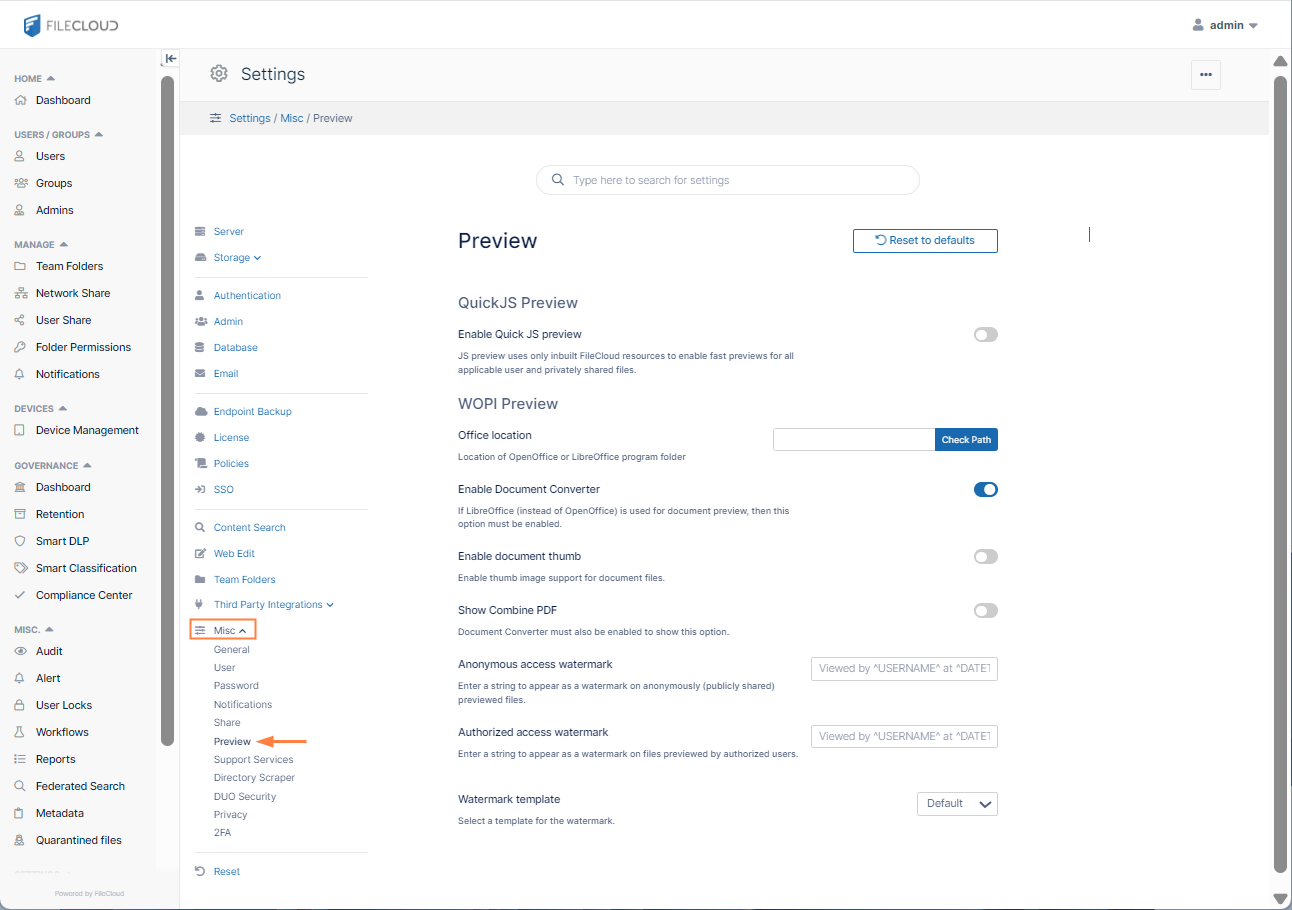1292x910 pixels.
Task: Enable the Quick JS preview toggle
Action: tap(985, 335)
